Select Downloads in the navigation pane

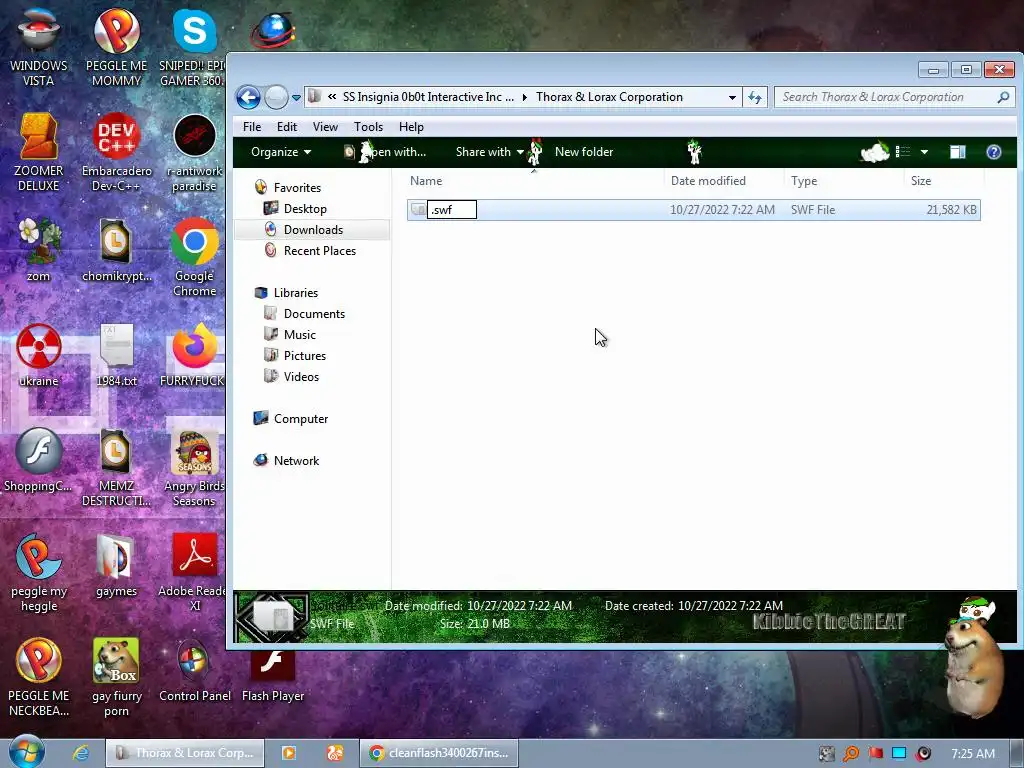[313, 229]
